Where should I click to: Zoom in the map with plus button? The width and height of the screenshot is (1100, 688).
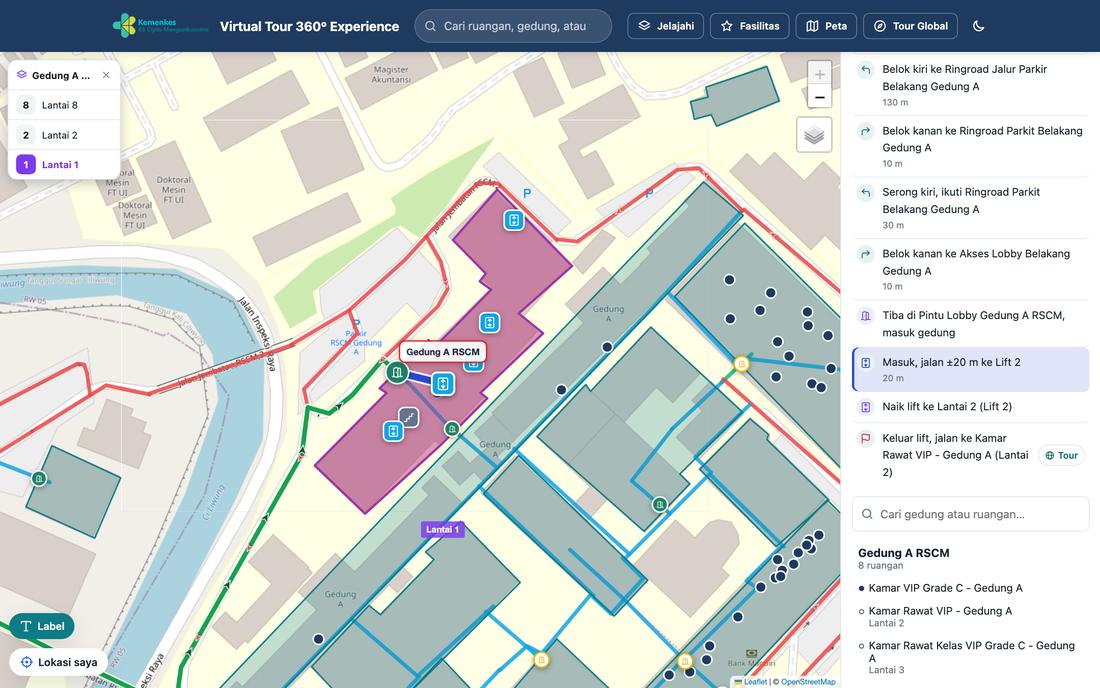point(819,74)
